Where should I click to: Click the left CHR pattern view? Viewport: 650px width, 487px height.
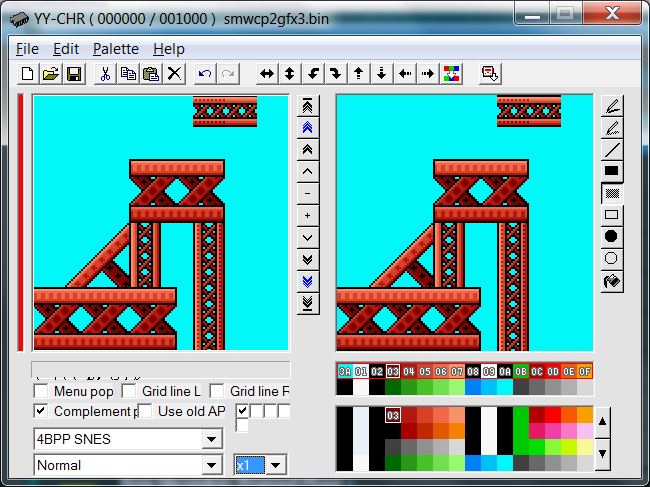tap(161, 223)
